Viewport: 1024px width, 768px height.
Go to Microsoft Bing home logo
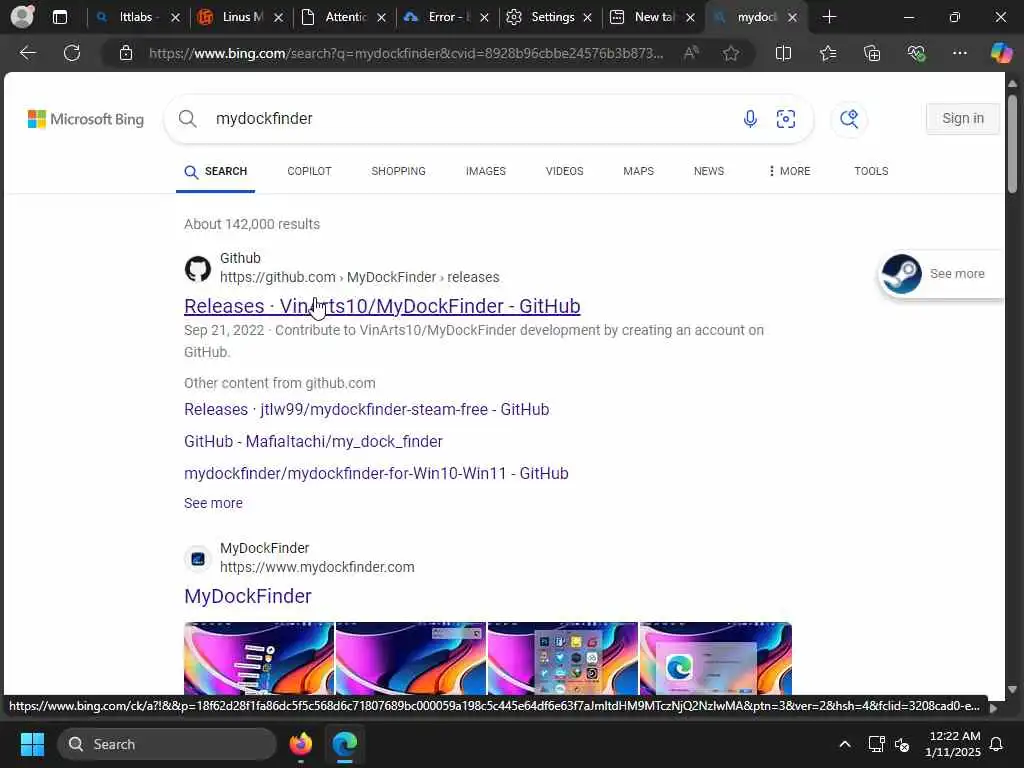click(x=86, y=119)
